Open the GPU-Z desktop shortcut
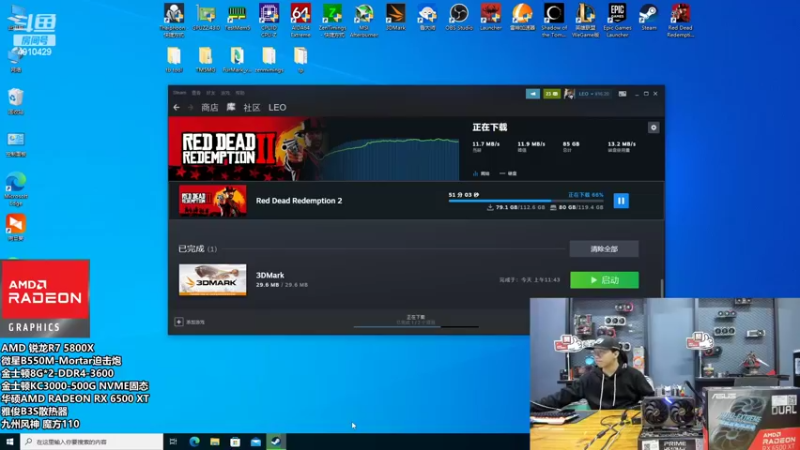The height and width of the screenshot is (450, 800). [x=206, y=18]
